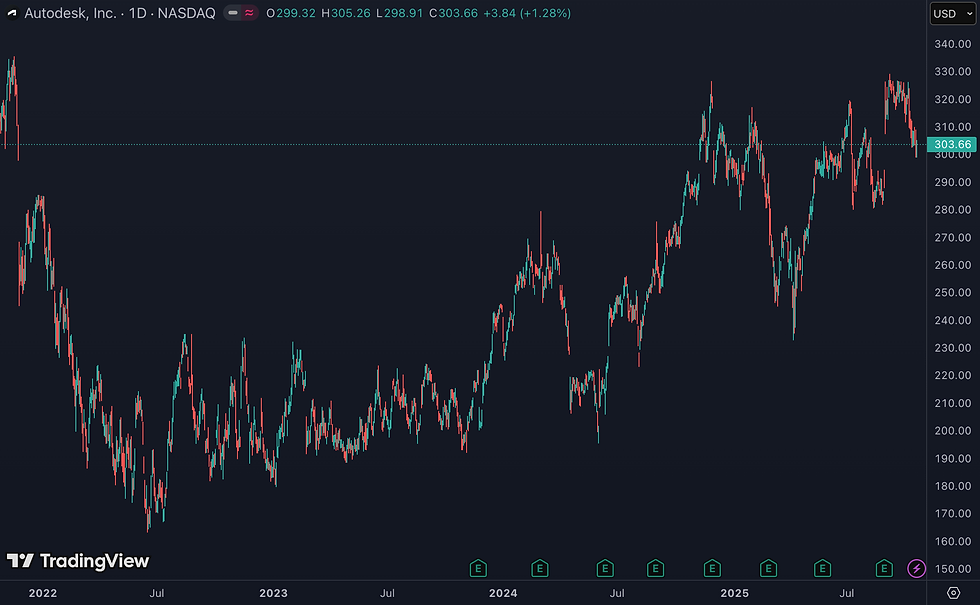The width and height of the screenshot is (980, 605).
Task: Click the 250.00 price axis label
Action: [952, 292]
